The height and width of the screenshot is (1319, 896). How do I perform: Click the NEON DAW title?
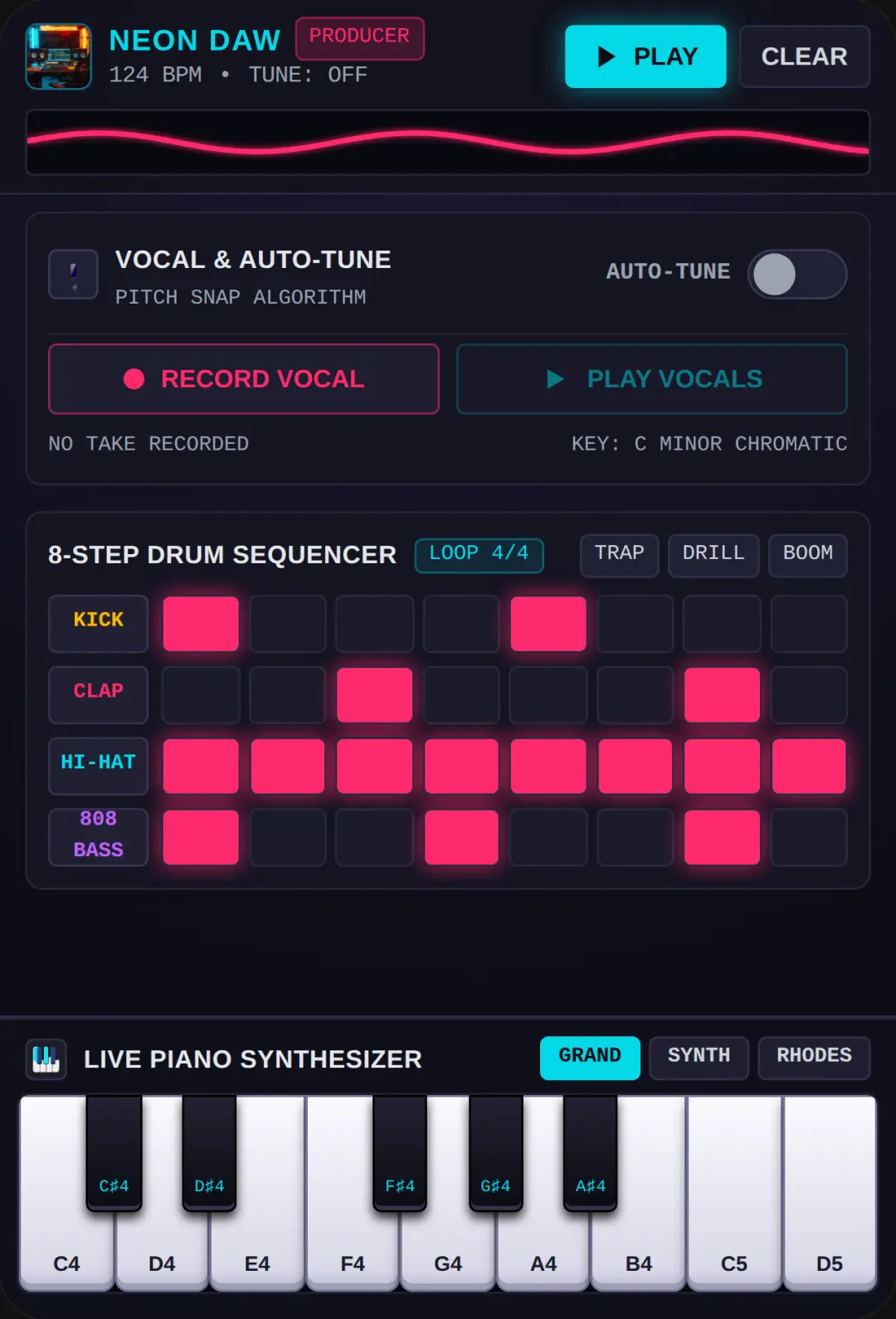[x=195, y=40]
